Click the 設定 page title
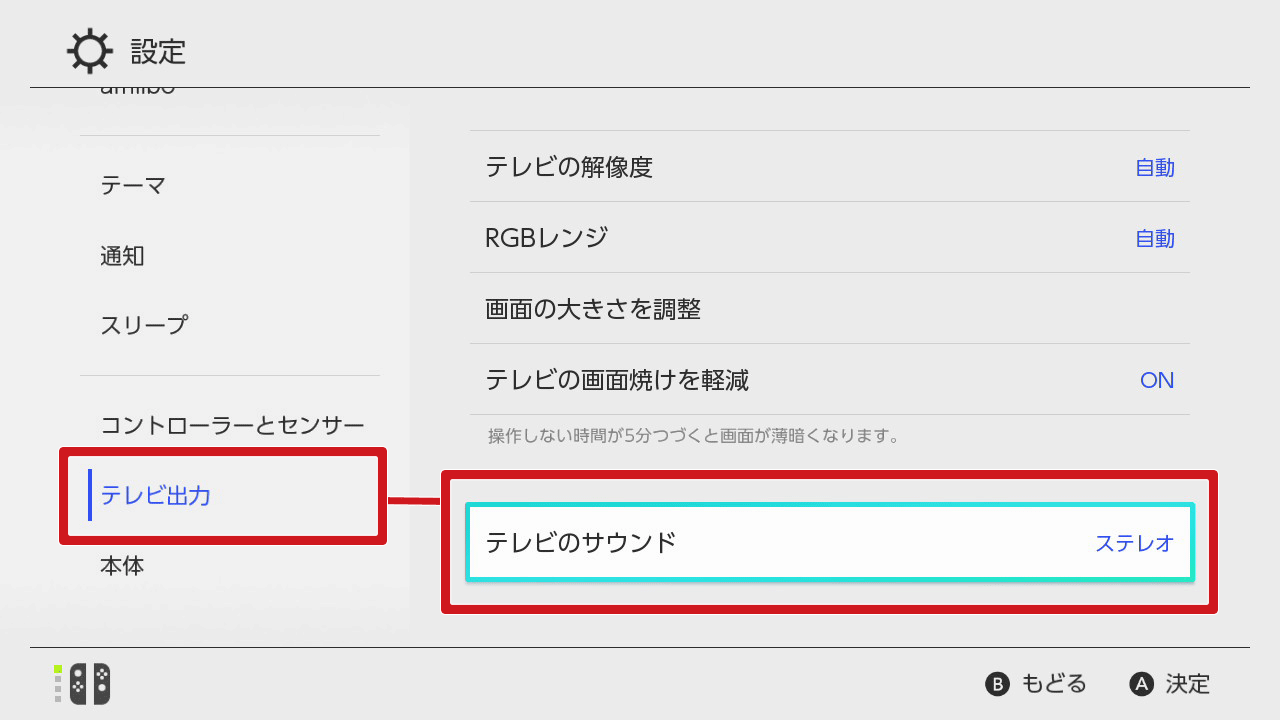 pos(158,51)
